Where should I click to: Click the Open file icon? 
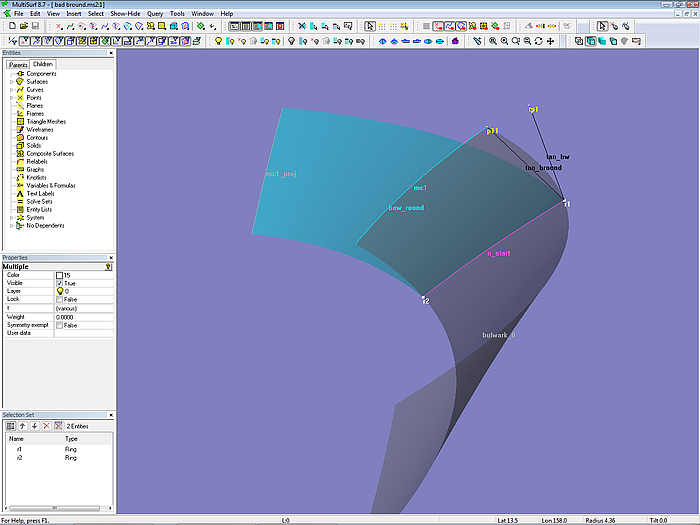coord(22,26)
